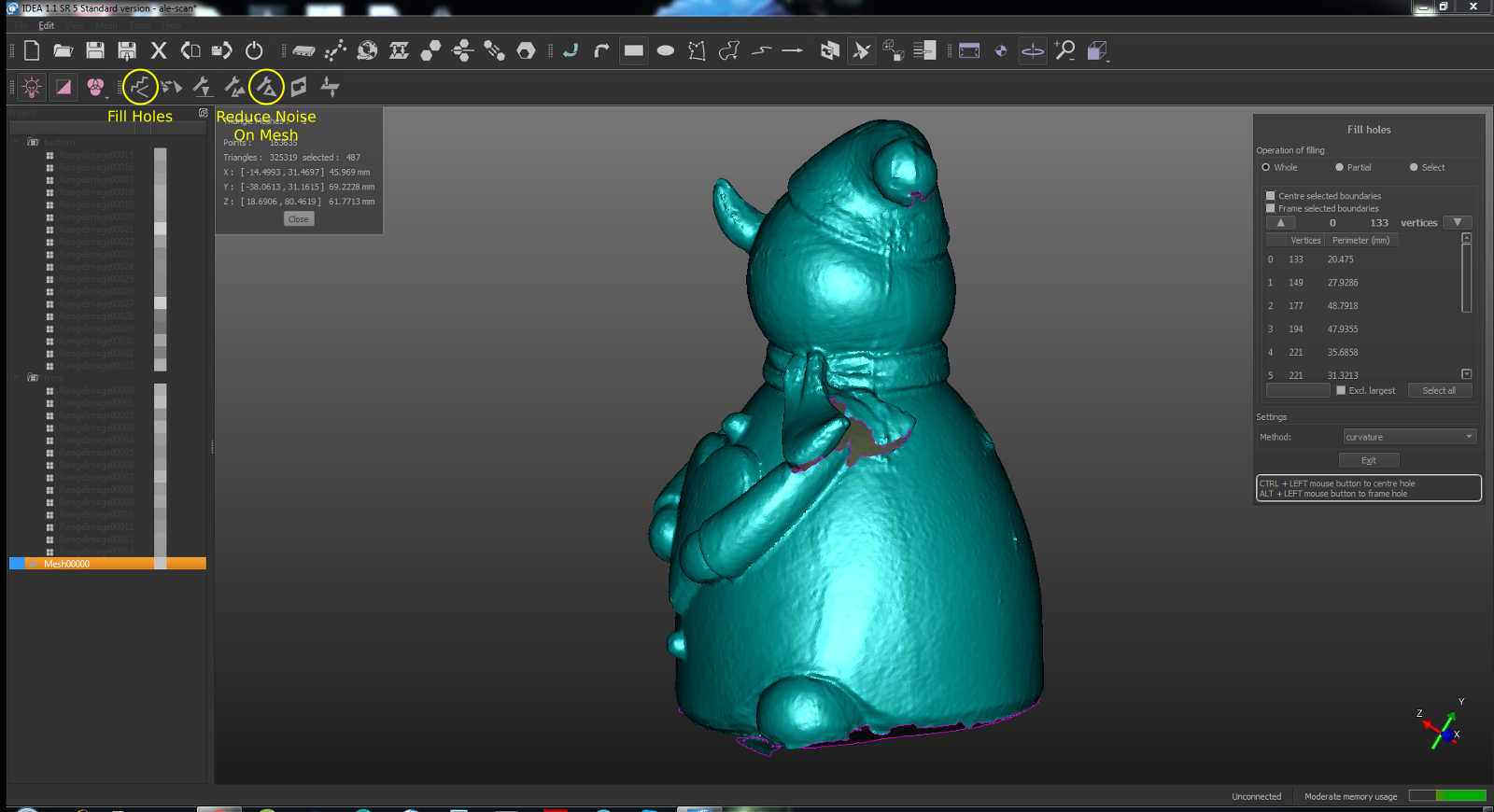
Task: Enable Centre selected boundaries checkbox
Action: (x=1270, y=196)
